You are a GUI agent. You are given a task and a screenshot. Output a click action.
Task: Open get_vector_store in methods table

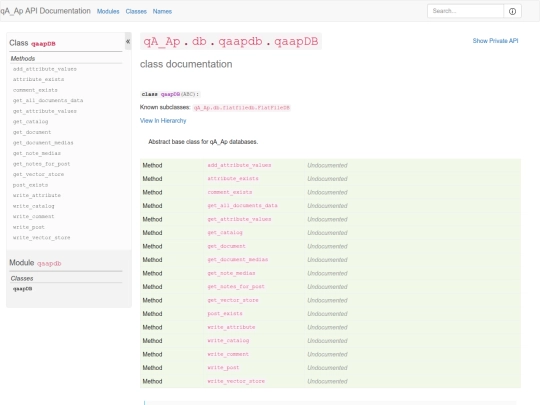(233, 300)
